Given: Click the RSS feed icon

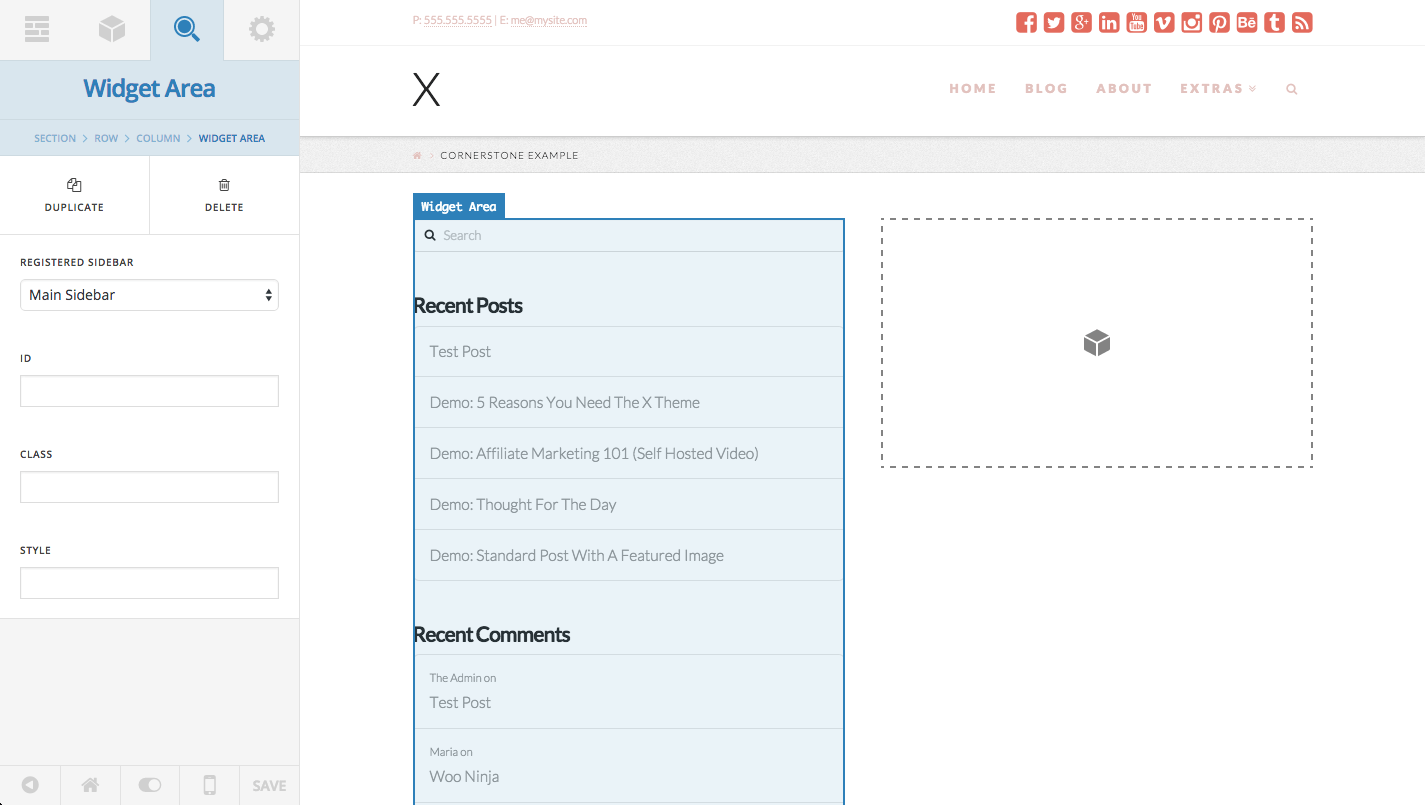Looking at the screenshot, I should 1301,21.
